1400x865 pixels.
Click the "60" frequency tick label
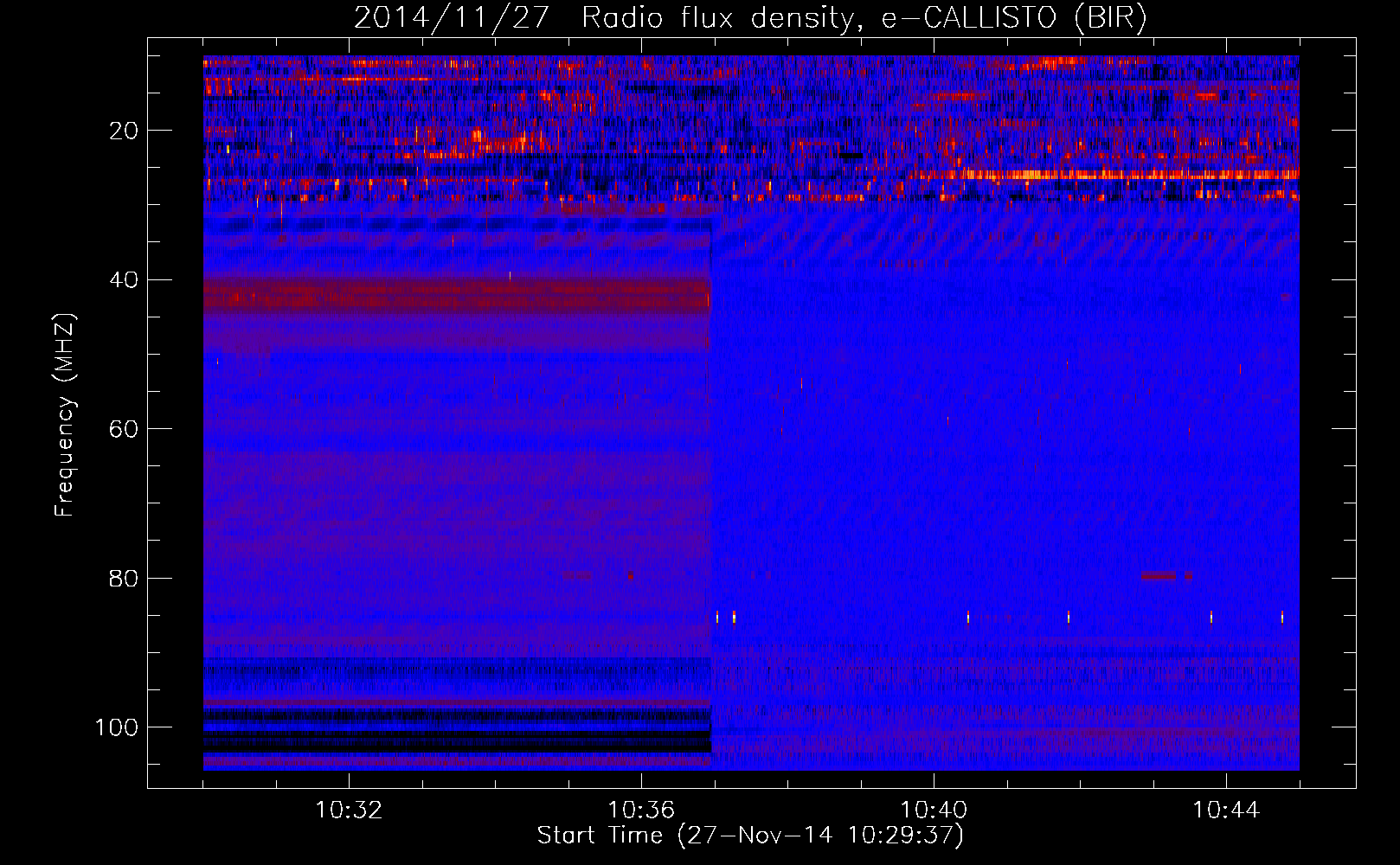(x=124, y=429)
